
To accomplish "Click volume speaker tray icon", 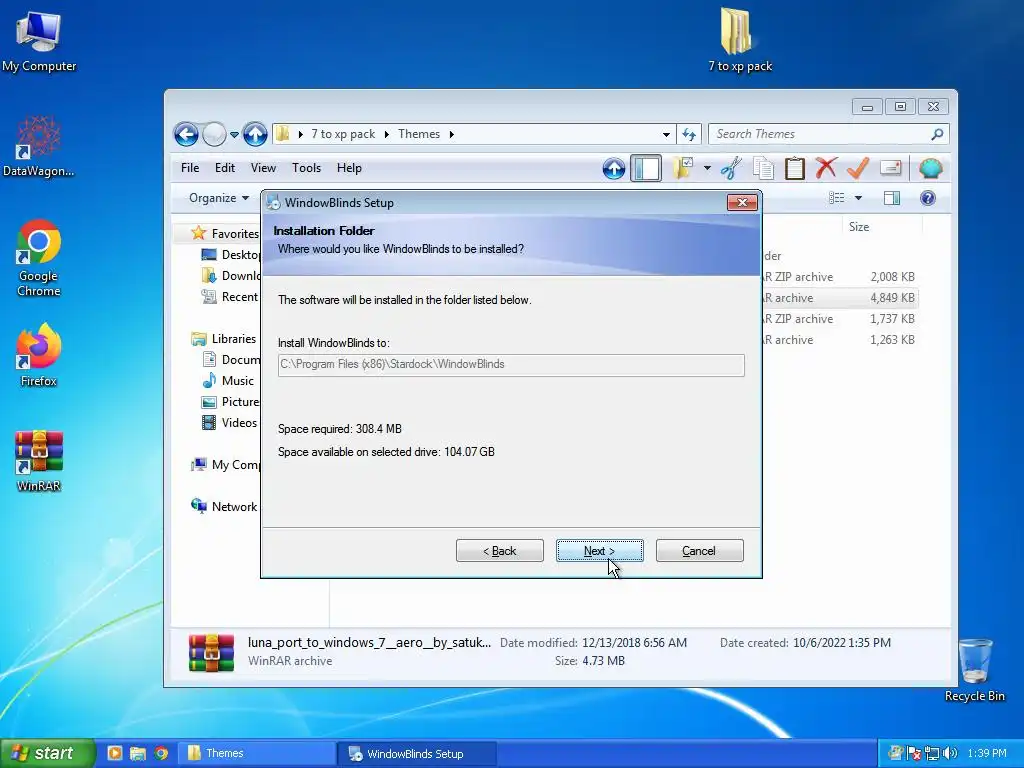I will pos(950,753).
